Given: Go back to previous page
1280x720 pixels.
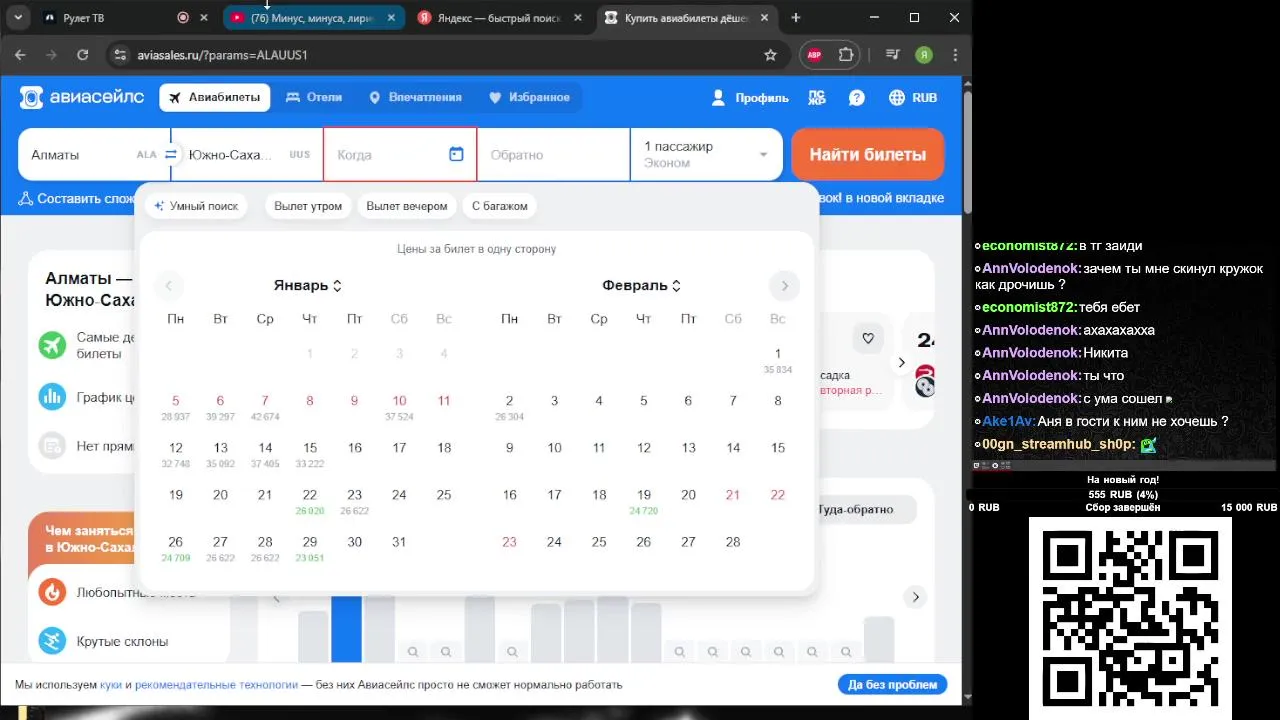Looking at the screenshot, I should [x=20, y=55].
